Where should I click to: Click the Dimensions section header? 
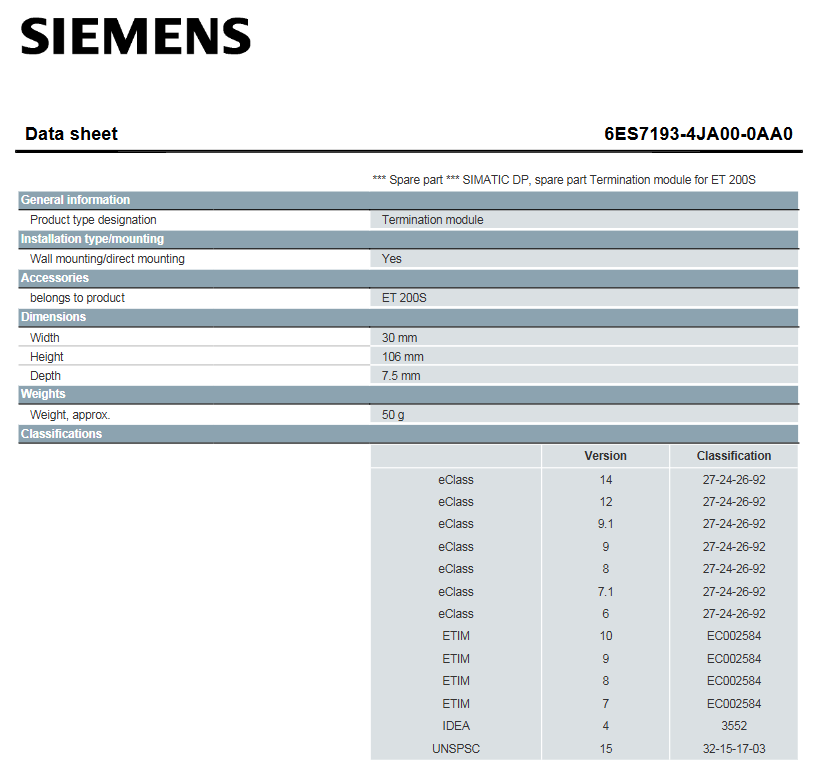click(54, 317)
